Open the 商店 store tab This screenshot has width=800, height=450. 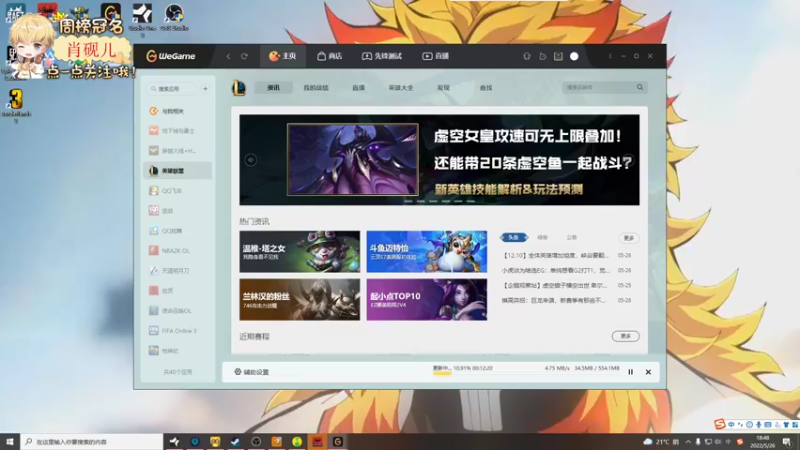330,56
